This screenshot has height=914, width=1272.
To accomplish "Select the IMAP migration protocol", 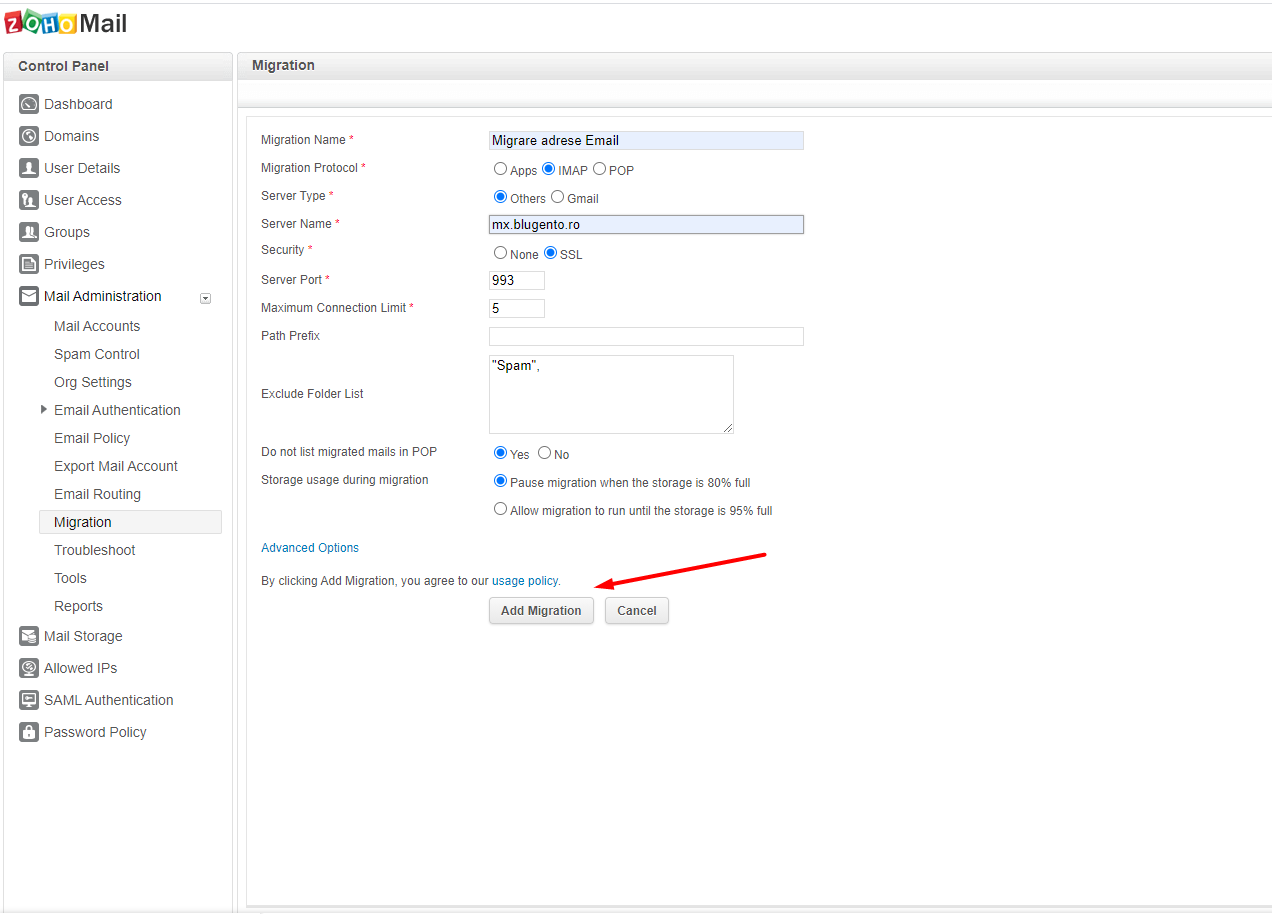I will point(548,169).
